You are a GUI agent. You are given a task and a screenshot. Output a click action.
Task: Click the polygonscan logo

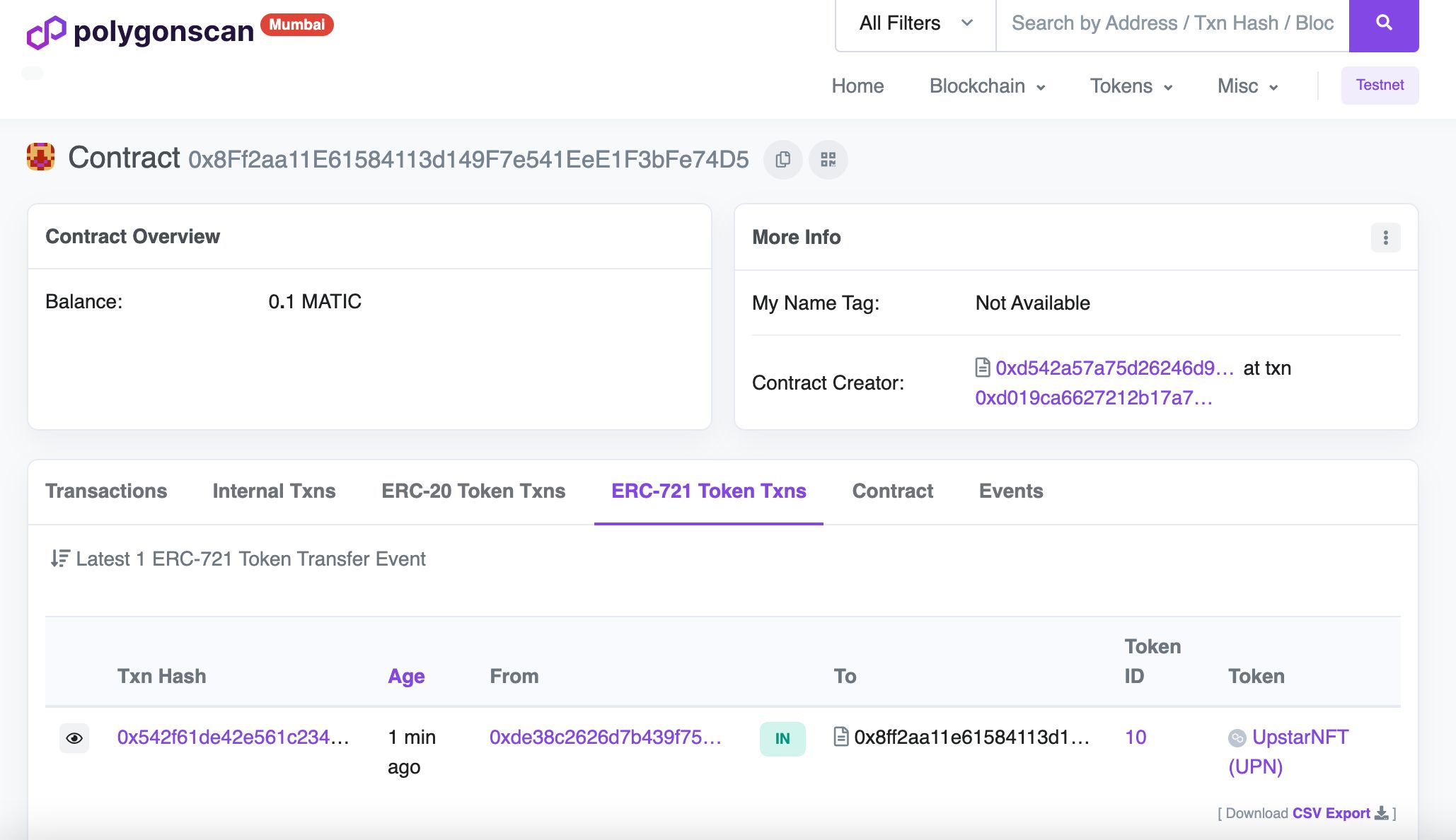tap(140, 32)
